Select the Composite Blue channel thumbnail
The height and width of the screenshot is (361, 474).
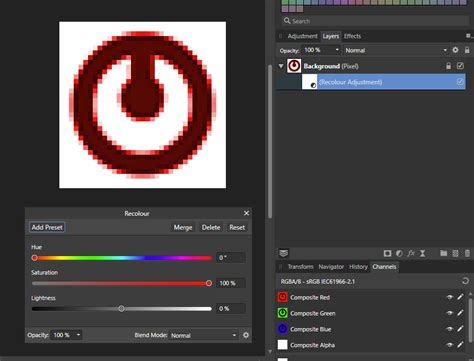tap(283, 329)
